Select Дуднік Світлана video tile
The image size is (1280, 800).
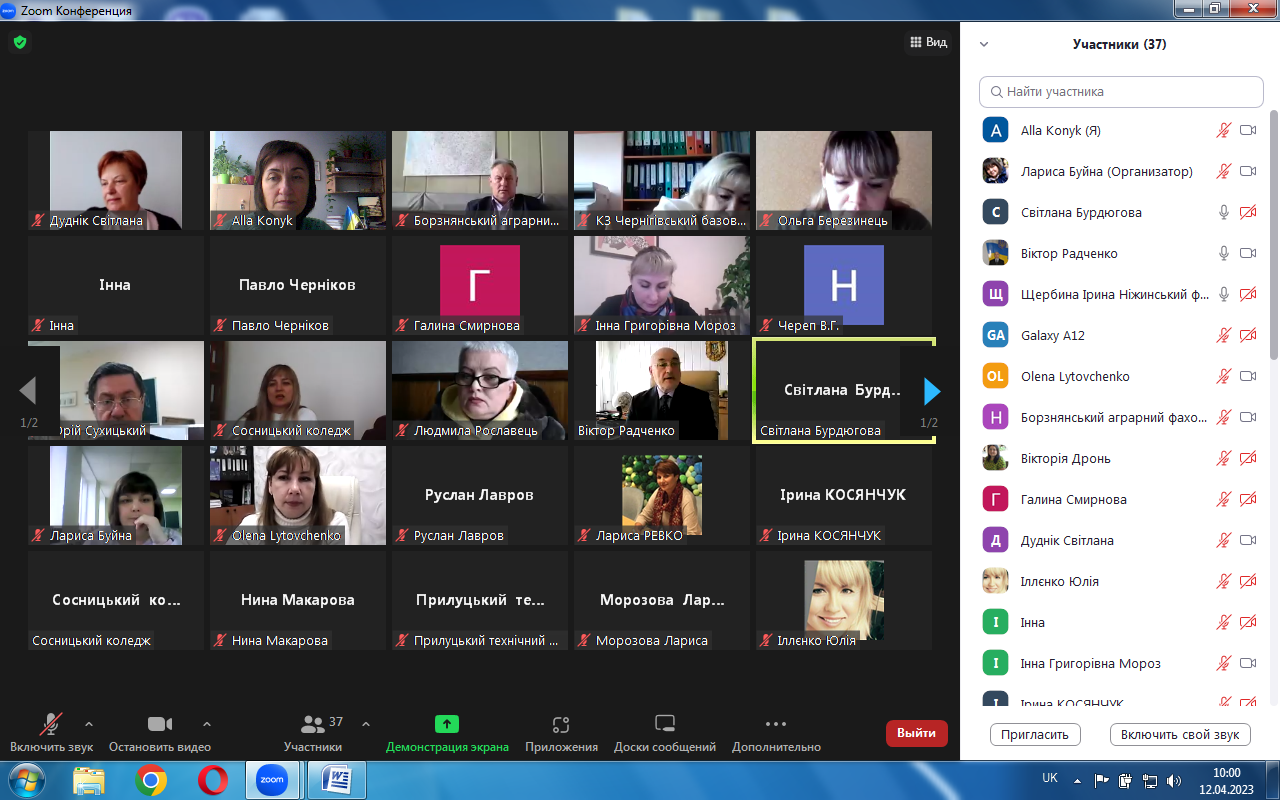(x=116, y=180)
